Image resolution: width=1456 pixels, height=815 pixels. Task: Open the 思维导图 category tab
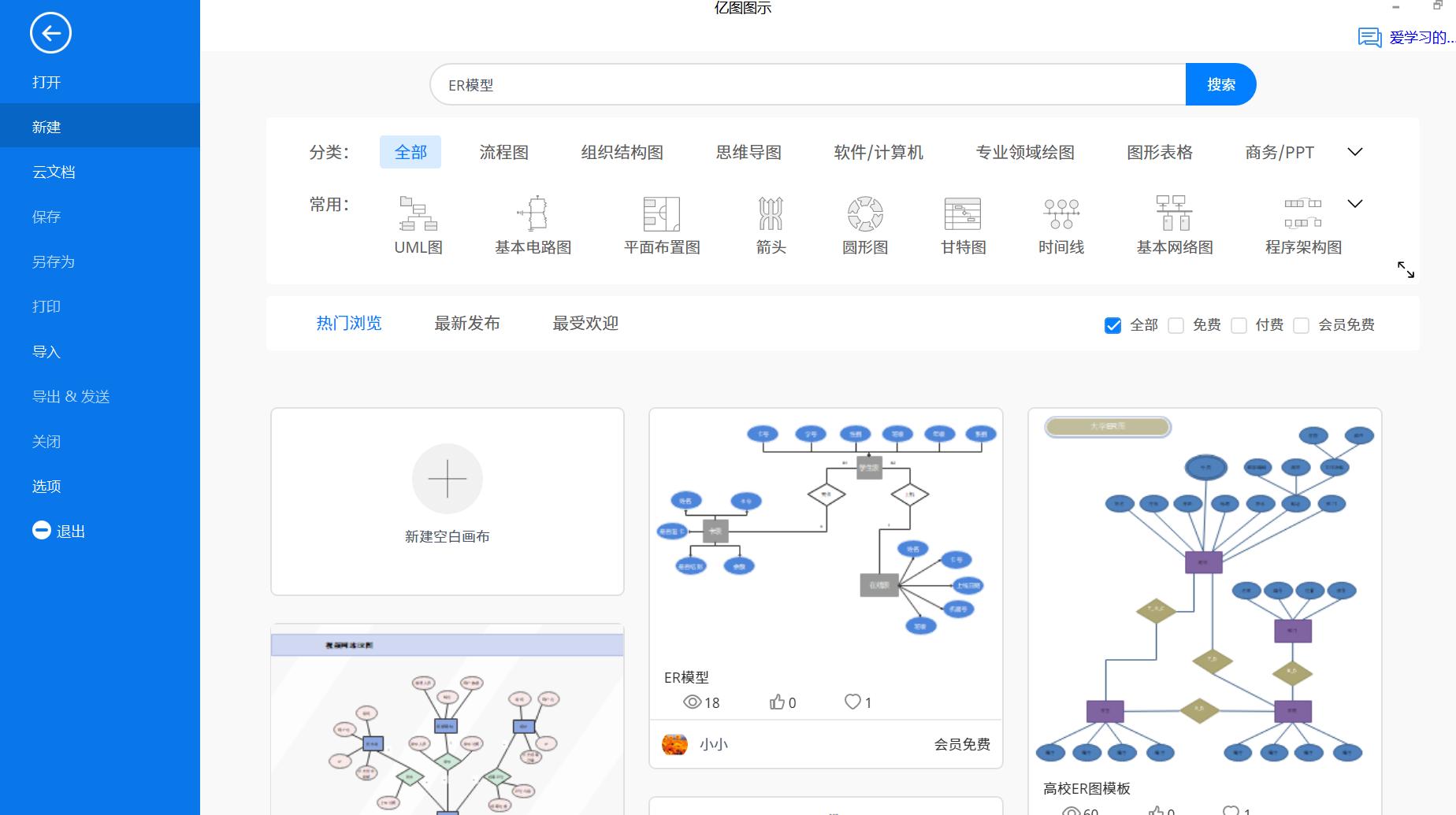(x=748, y=152)
